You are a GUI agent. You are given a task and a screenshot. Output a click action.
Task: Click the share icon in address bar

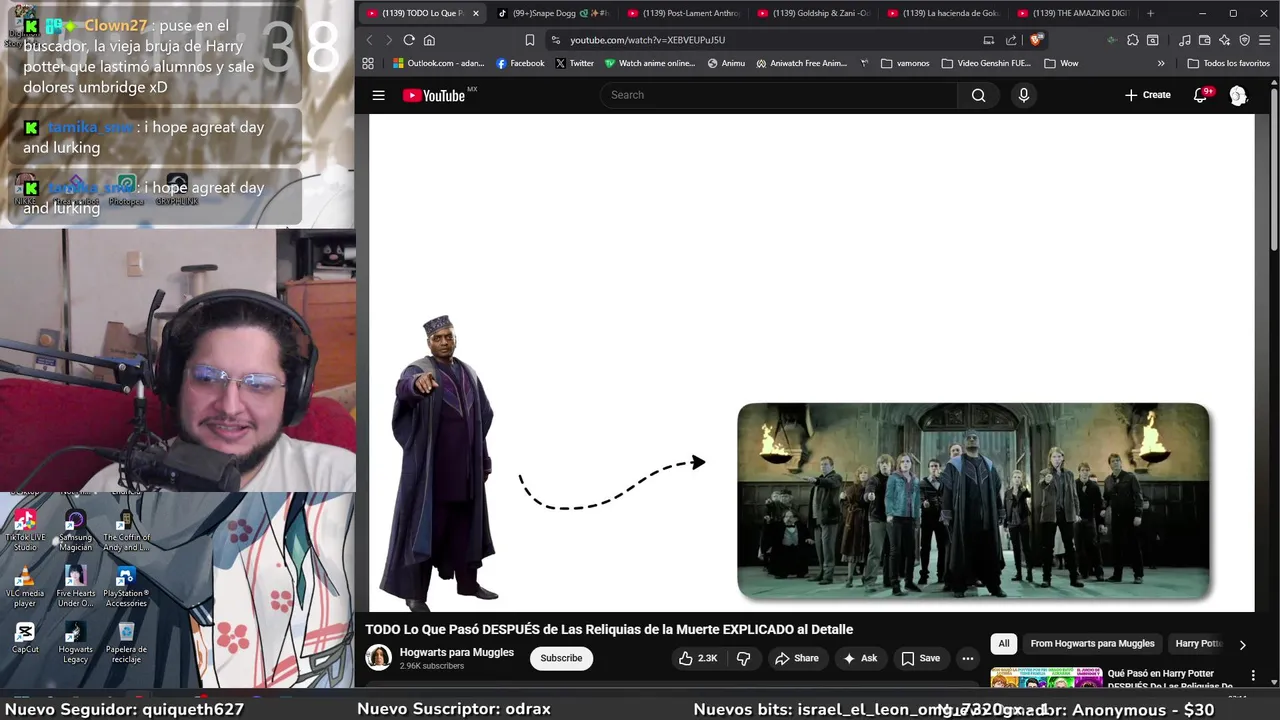1011,40
